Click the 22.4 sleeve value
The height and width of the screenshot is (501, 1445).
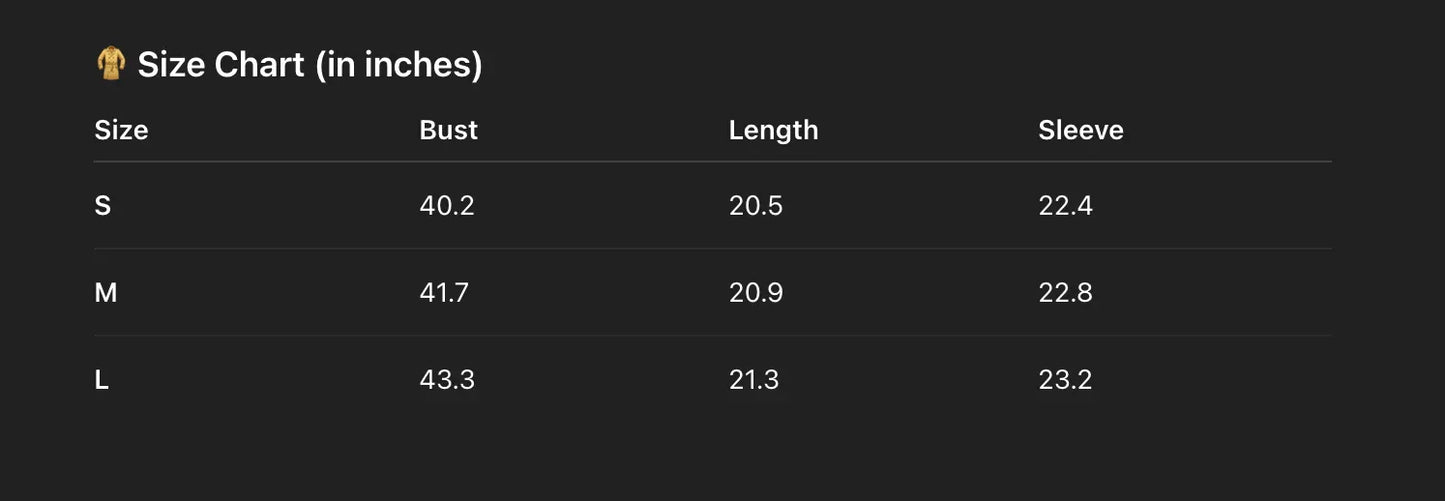click(x=1065, y=206)
